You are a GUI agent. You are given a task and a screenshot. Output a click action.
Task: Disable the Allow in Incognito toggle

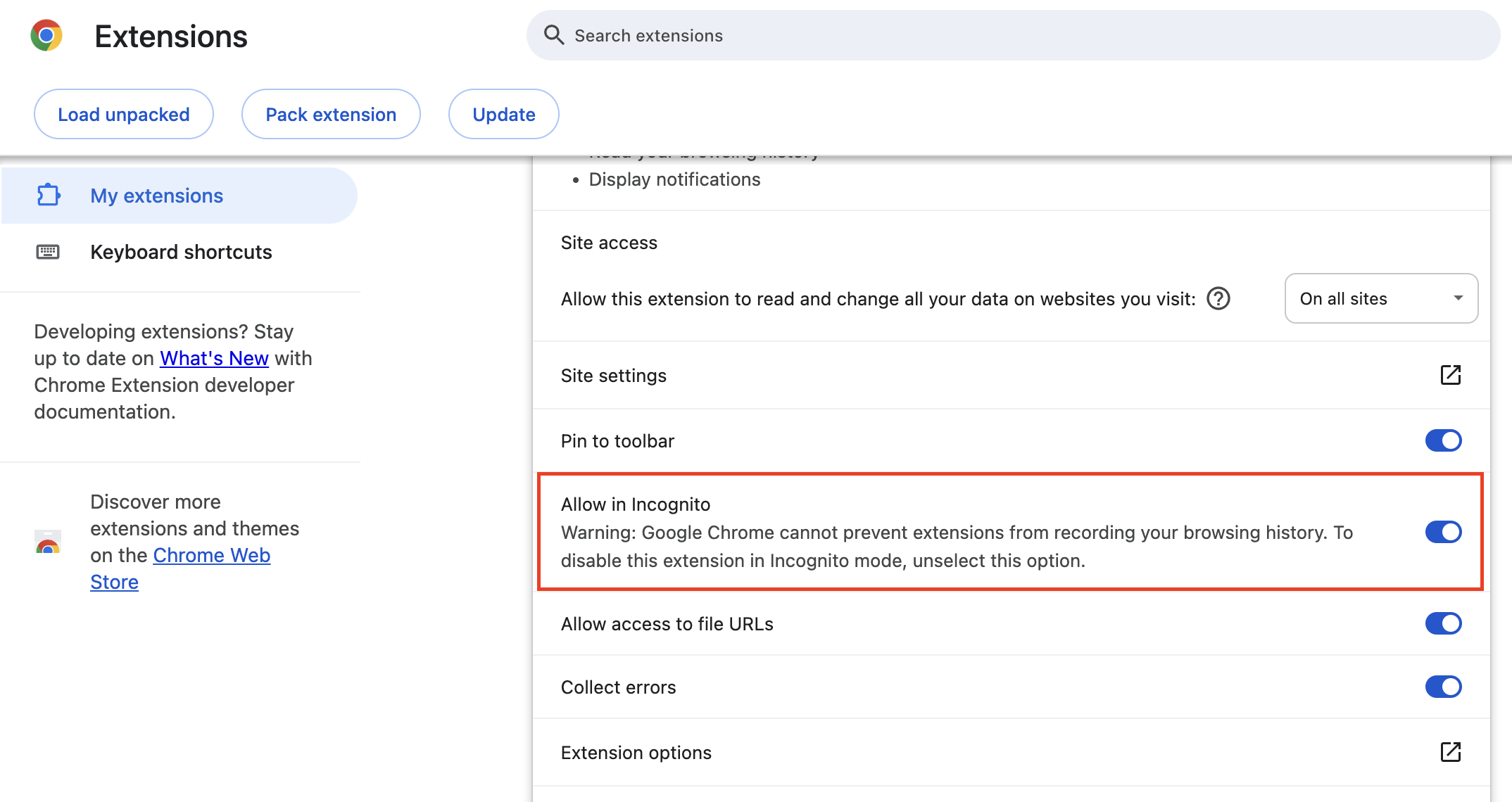pos(1444,532)
